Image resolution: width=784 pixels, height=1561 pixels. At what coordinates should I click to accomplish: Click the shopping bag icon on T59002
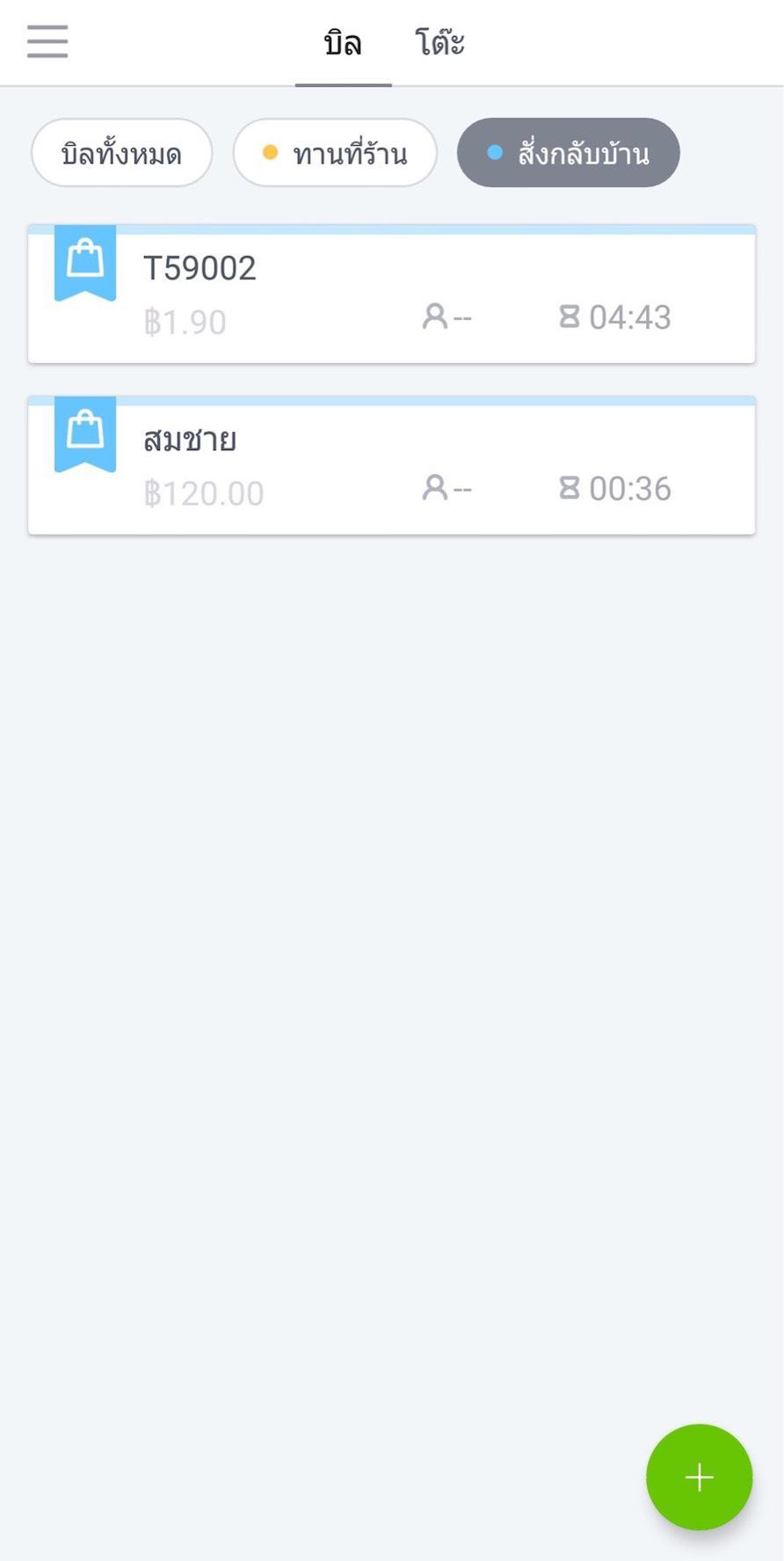point(85,261)
